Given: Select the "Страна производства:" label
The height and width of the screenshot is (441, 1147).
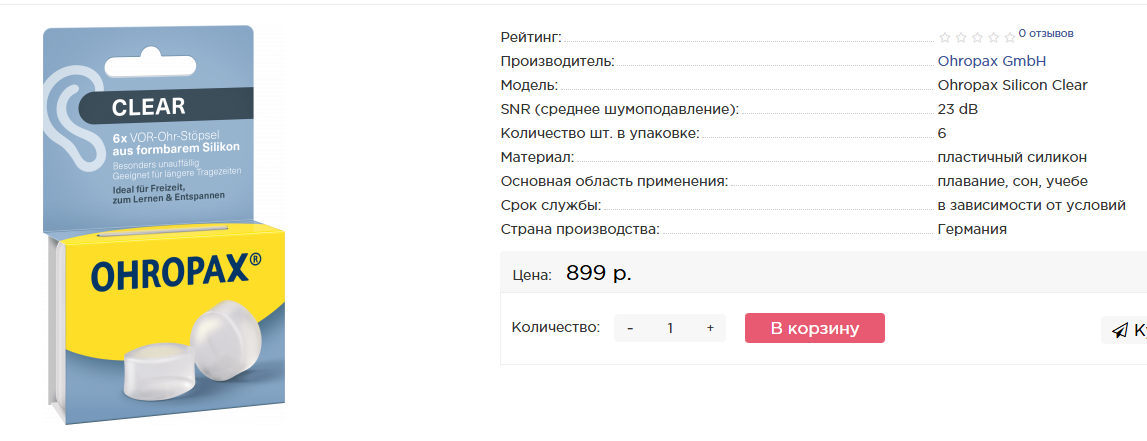Looking at the screenshot, I should click(580, 229).
